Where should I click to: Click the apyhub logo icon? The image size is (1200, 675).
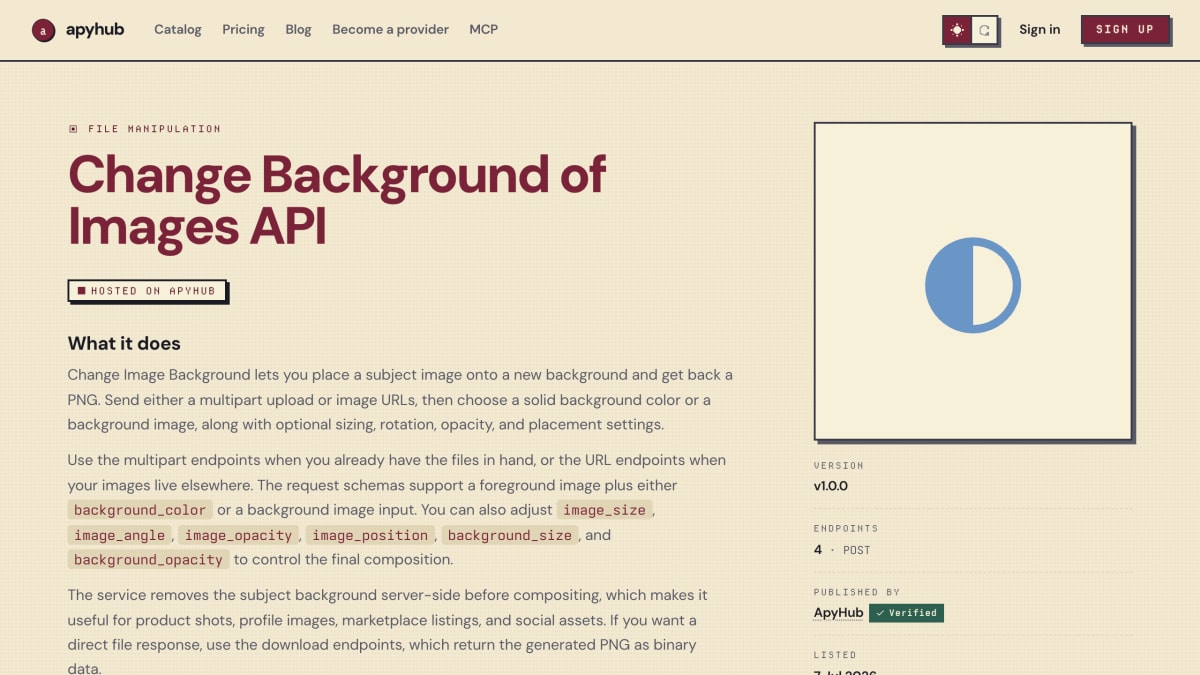pyautogui.click(x=43, y=30)
